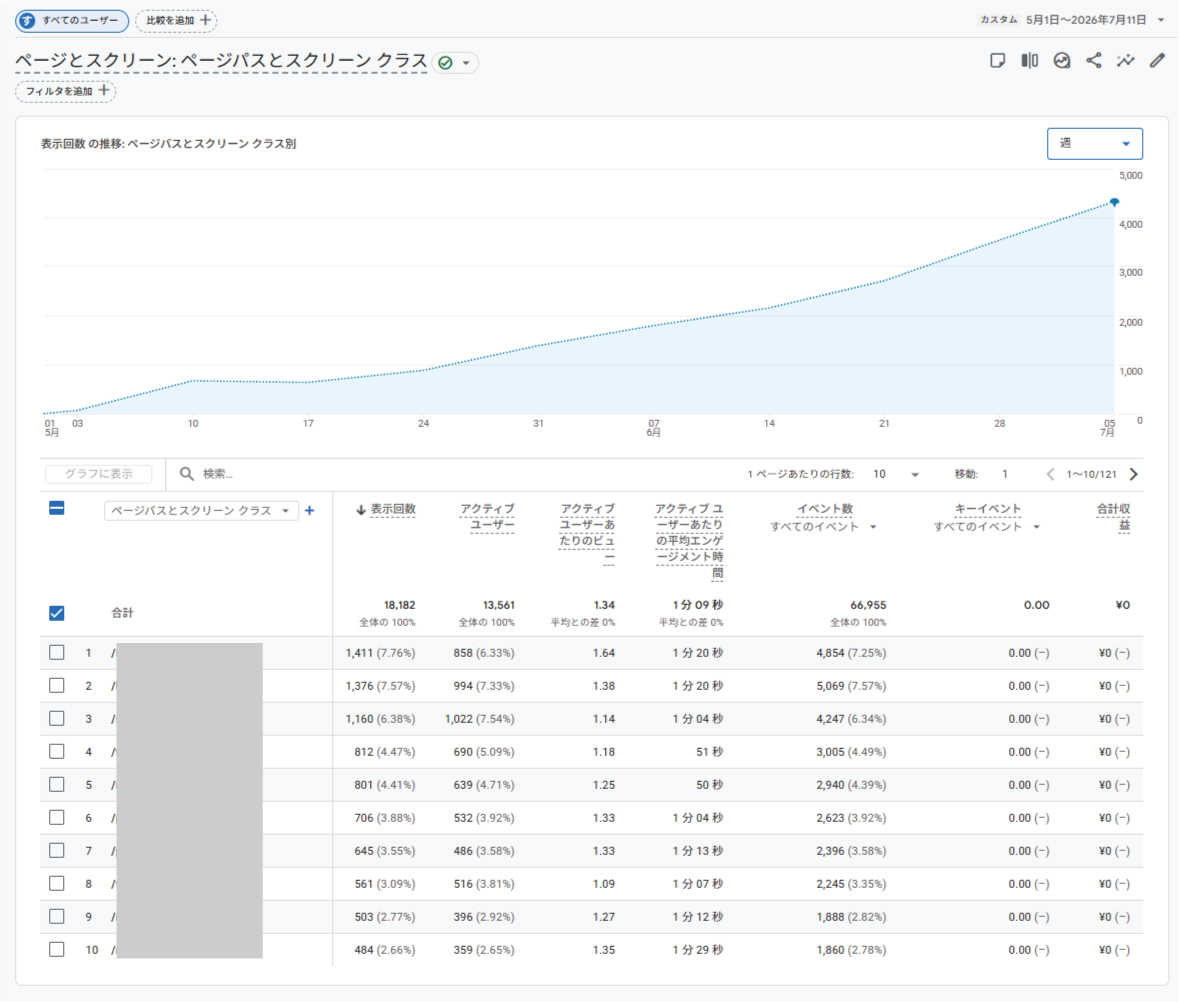Screen dimensions: 1179x1002
Task: Select the data point marker on chart
Action: (x=1114, y=202)
